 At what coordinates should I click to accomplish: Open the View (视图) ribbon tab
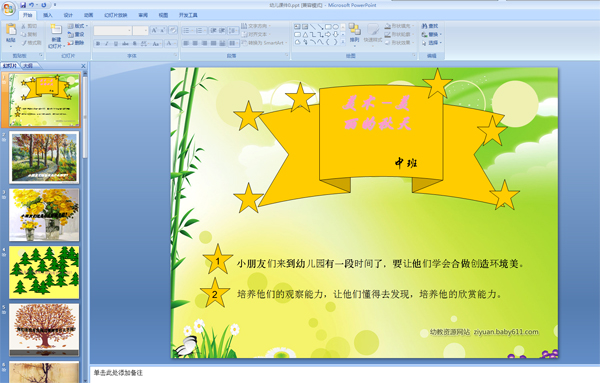(x=163, y=15)
